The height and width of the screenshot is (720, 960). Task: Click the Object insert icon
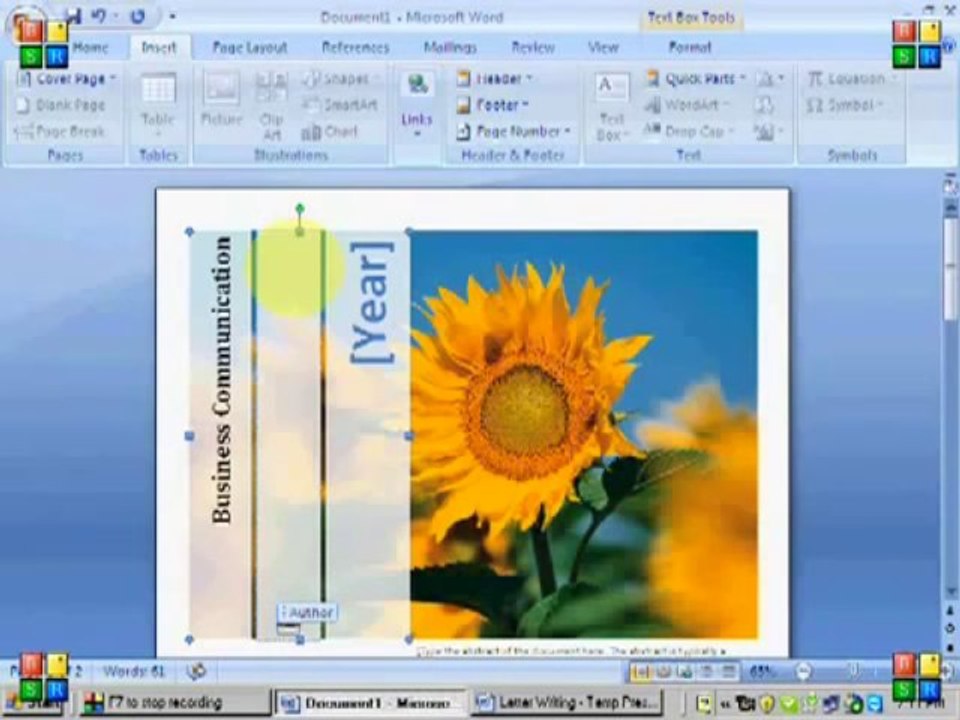tap(769, 132)
